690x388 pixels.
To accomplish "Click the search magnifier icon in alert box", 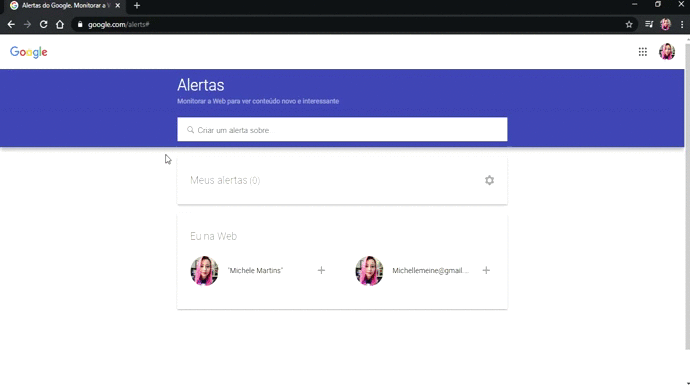I will point(190,130).
